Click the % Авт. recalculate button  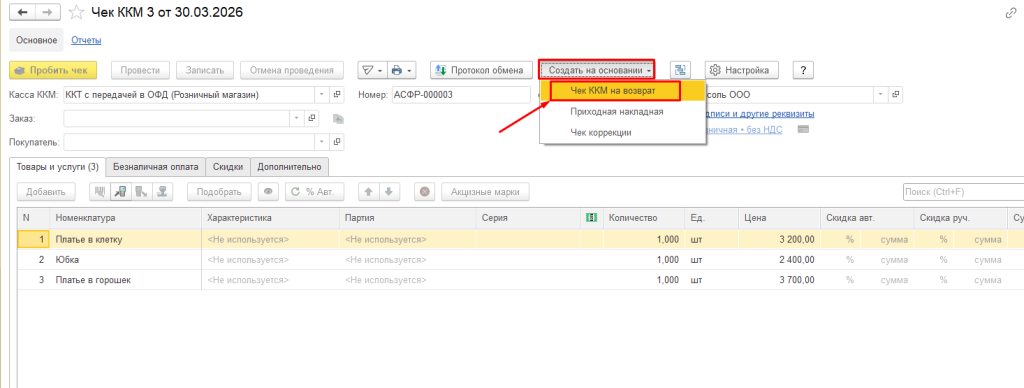pos(314,192)
